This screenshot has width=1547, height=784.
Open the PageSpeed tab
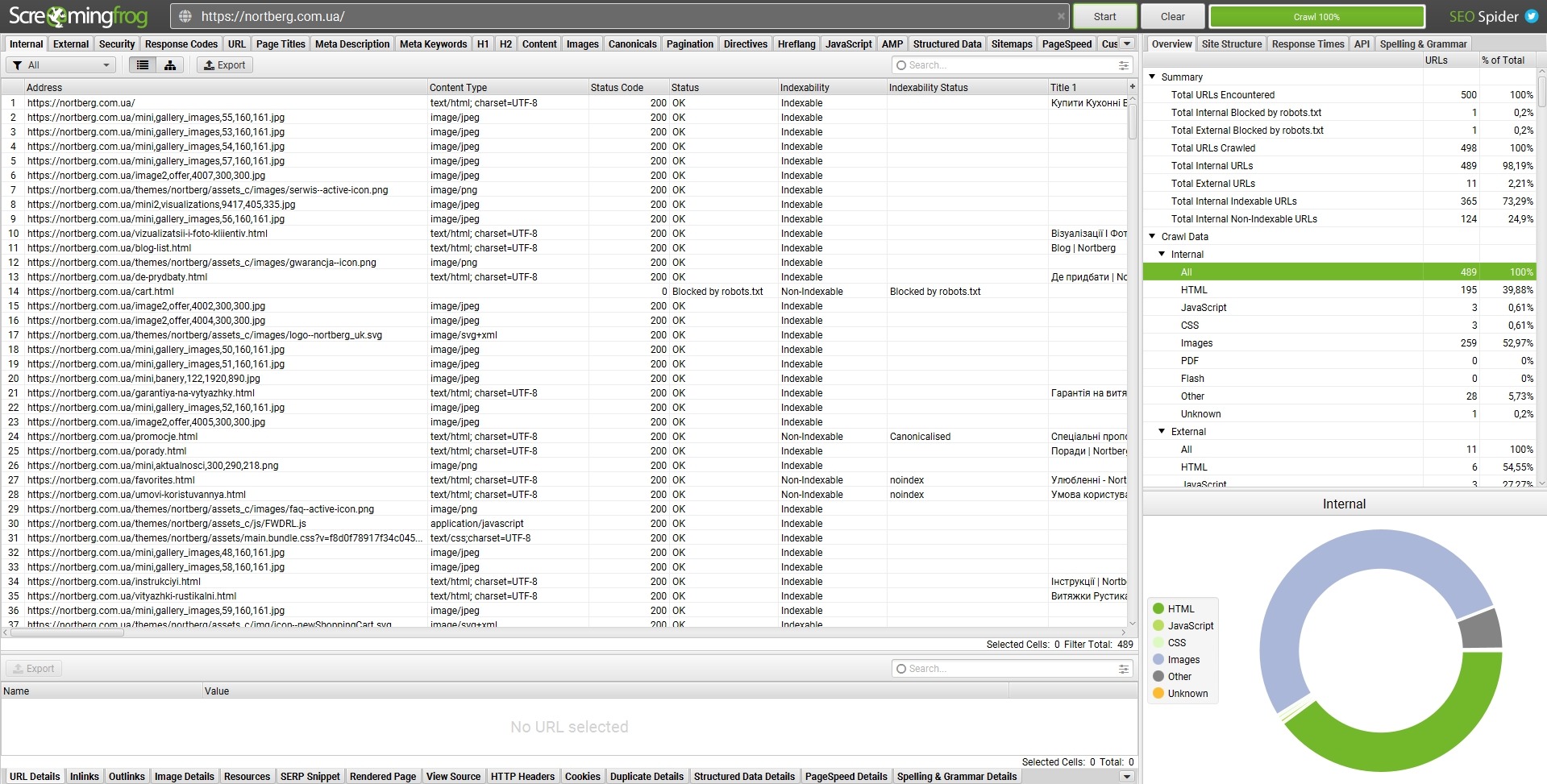point(1067,44)
